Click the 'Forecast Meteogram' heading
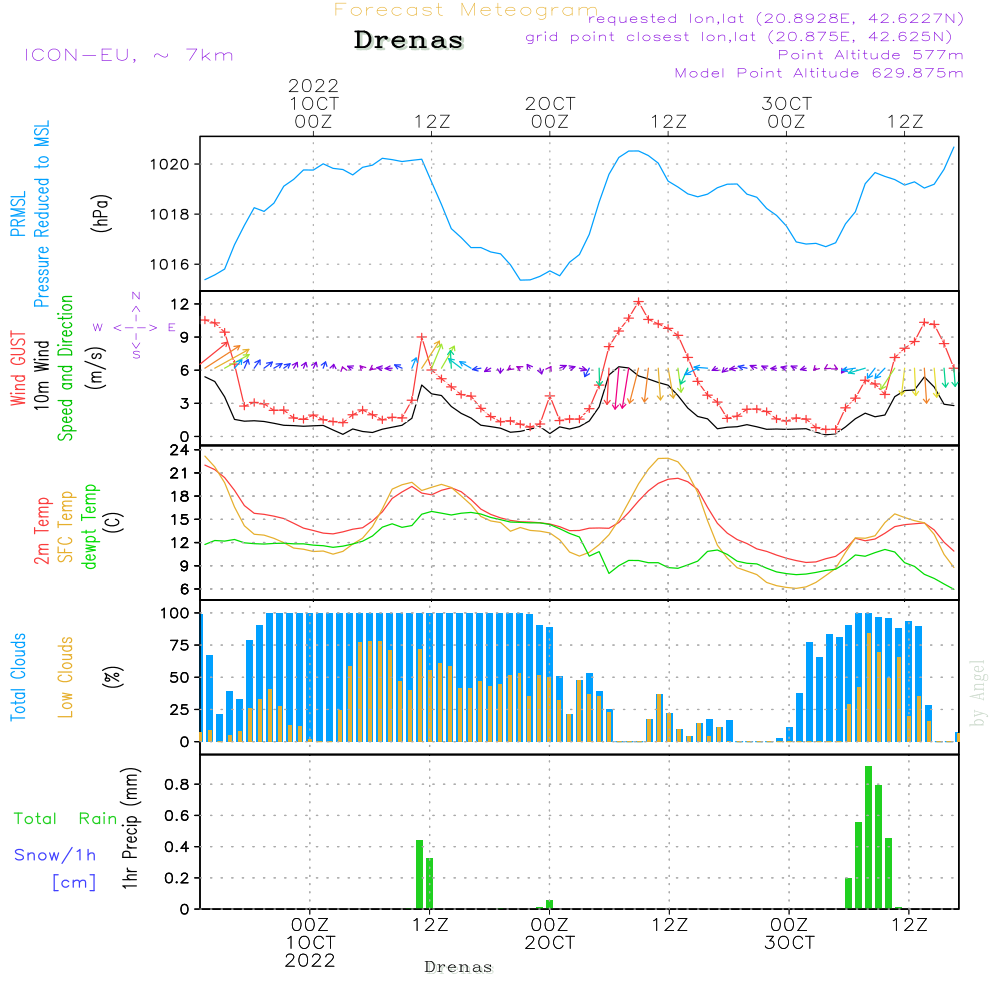The height and width of the screenshot is (1000, 1000). (x=466, y=10)
